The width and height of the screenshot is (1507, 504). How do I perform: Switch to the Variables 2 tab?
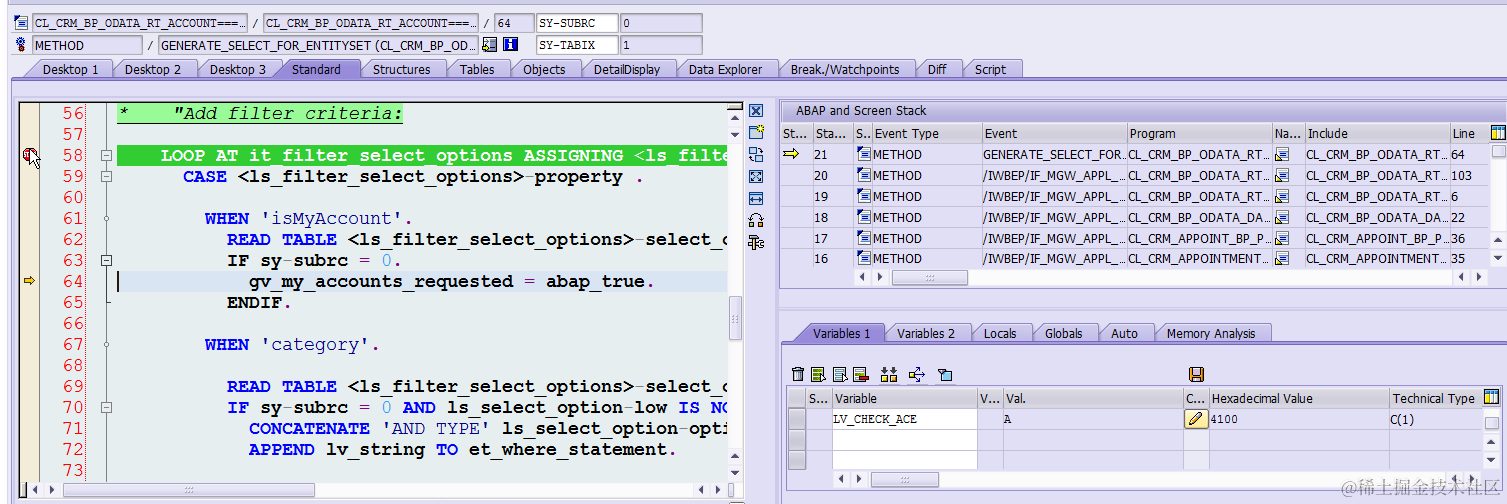926,333
